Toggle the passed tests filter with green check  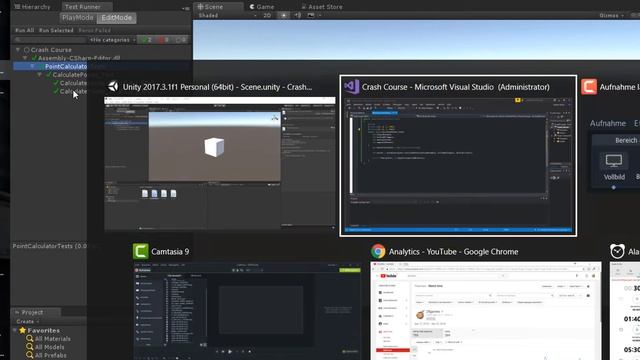coord(147,40)
